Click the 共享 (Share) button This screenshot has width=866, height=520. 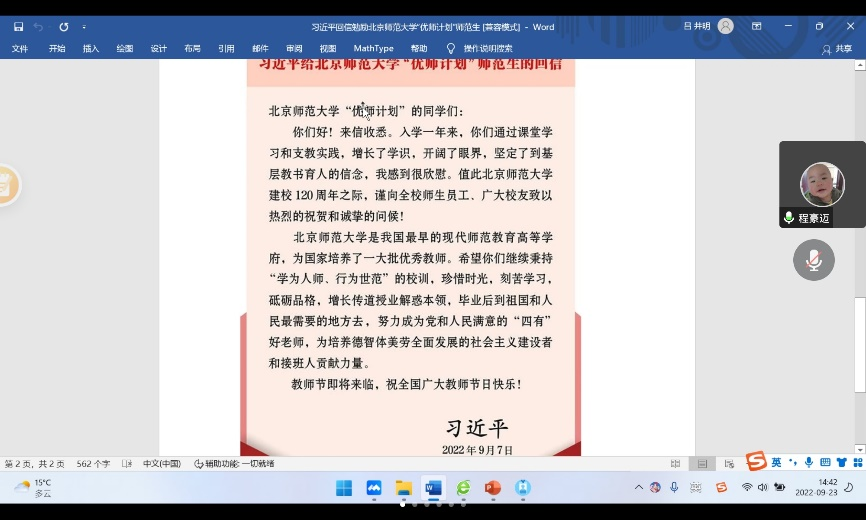pos(838,48)
